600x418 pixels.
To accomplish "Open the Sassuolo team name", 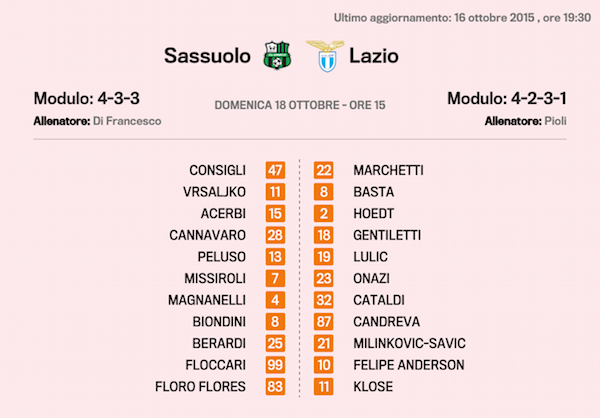I will pyautogui.click(x=209, y=56).
